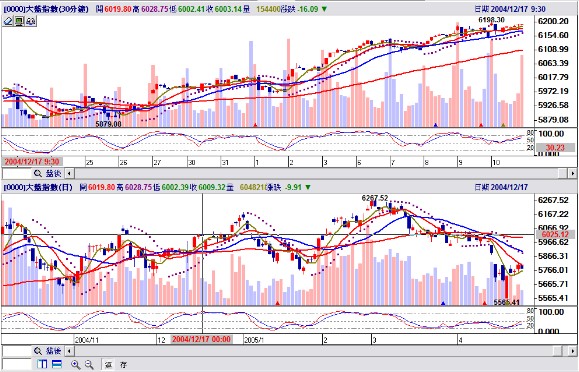The height and width of the screenshot is (372, 579).
Task: Click the 2004/11 label on daily time axis
Action: coord(87,339)
